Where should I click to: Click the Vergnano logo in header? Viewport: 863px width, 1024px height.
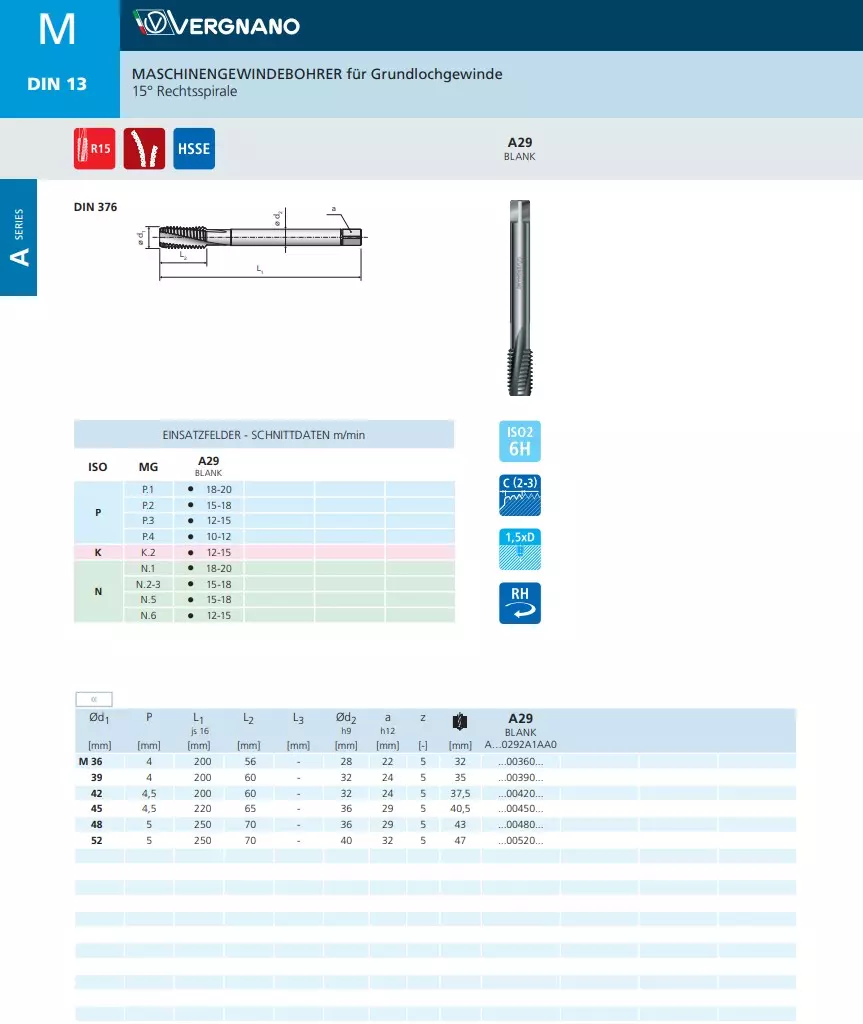tap(217, 25)
